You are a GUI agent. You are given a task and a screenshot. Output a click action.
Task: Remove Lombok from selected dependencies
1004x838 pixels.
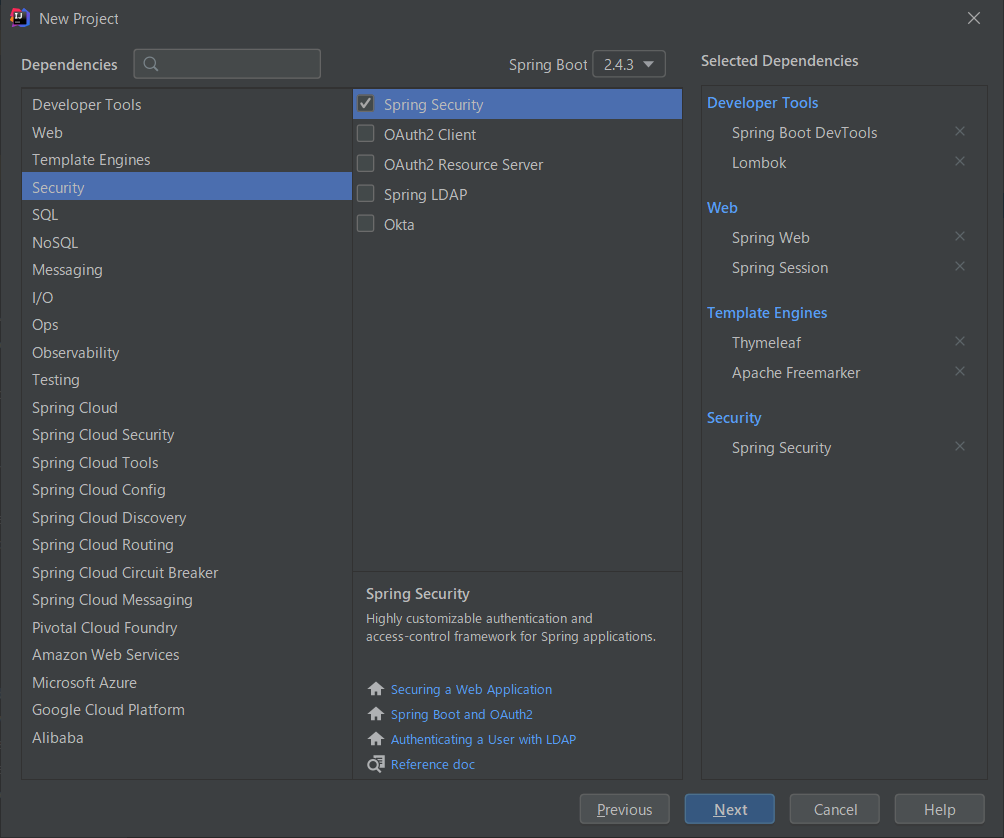960,161
